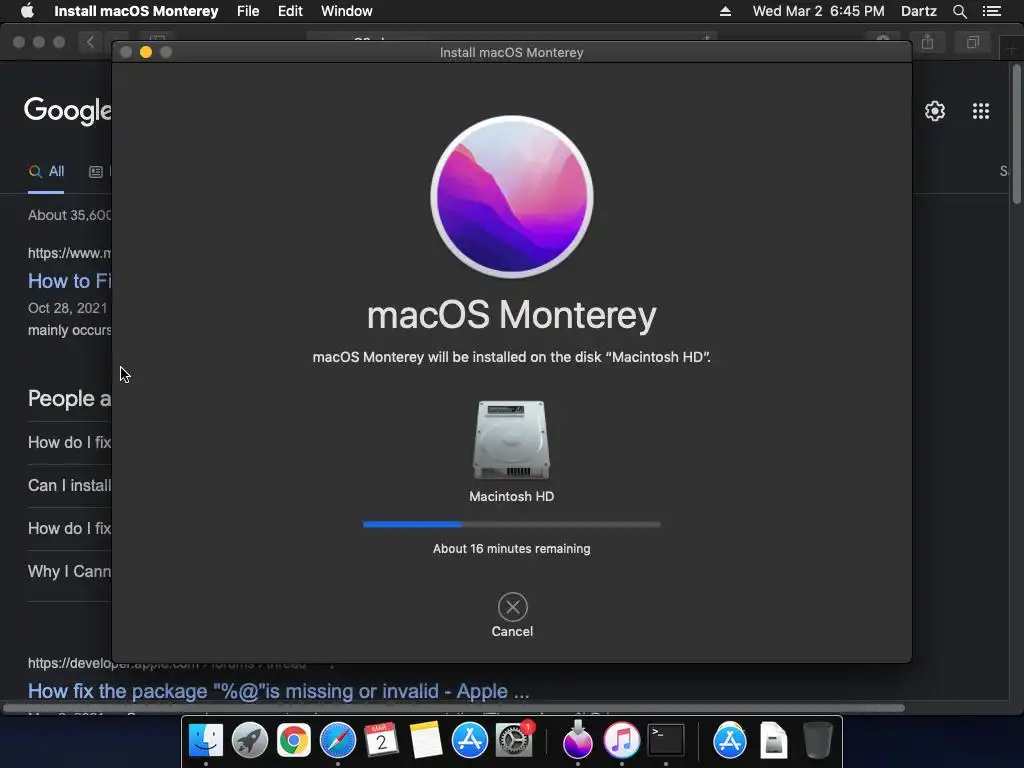This screenshot has width=1024, height=768.
Task: Open Finder from the Dock
Action: (206, 741)
